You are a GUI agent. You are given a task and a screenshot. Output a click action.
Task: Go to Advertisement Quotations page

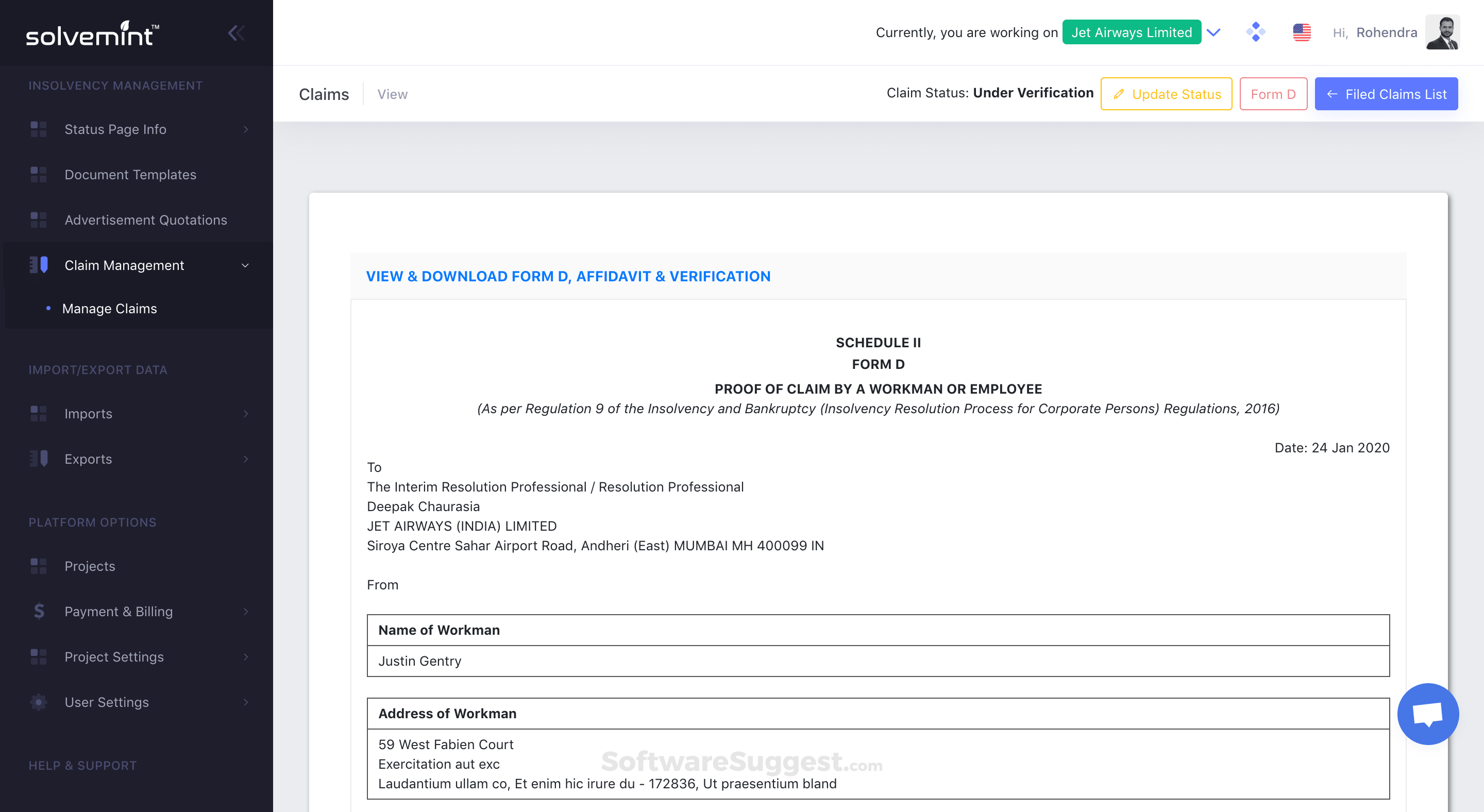[x=146, y=220]
